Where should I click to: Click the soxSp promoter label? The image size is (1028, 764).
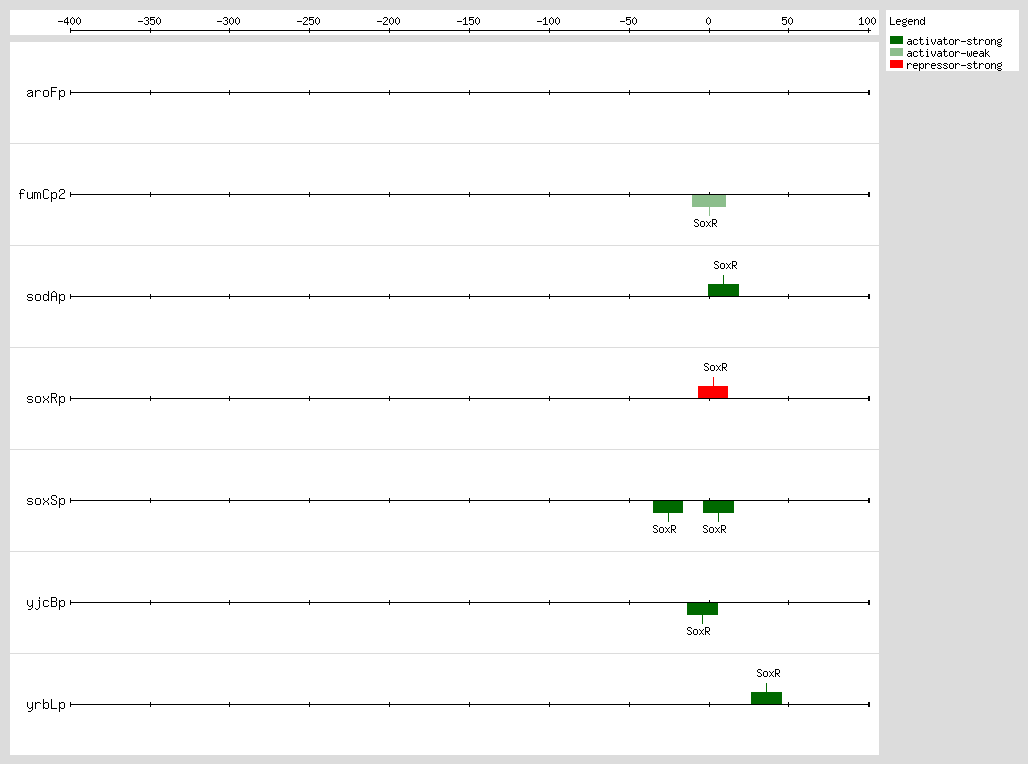46,501
